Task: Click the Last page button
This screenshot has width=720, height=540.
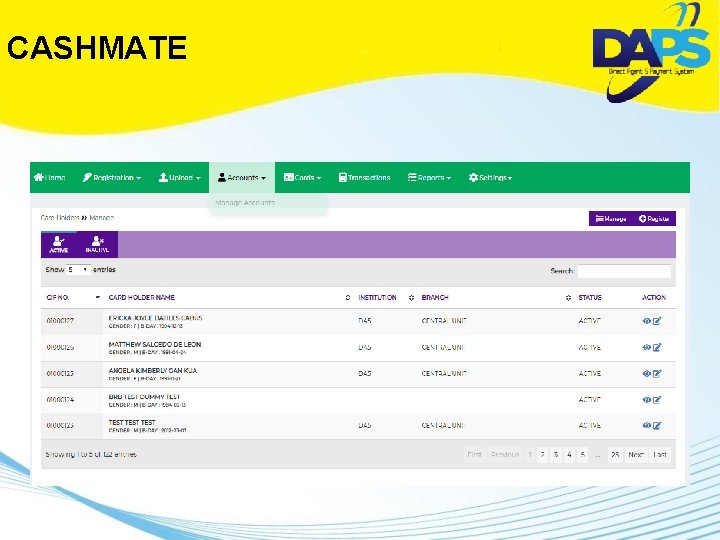Action: 660,455
